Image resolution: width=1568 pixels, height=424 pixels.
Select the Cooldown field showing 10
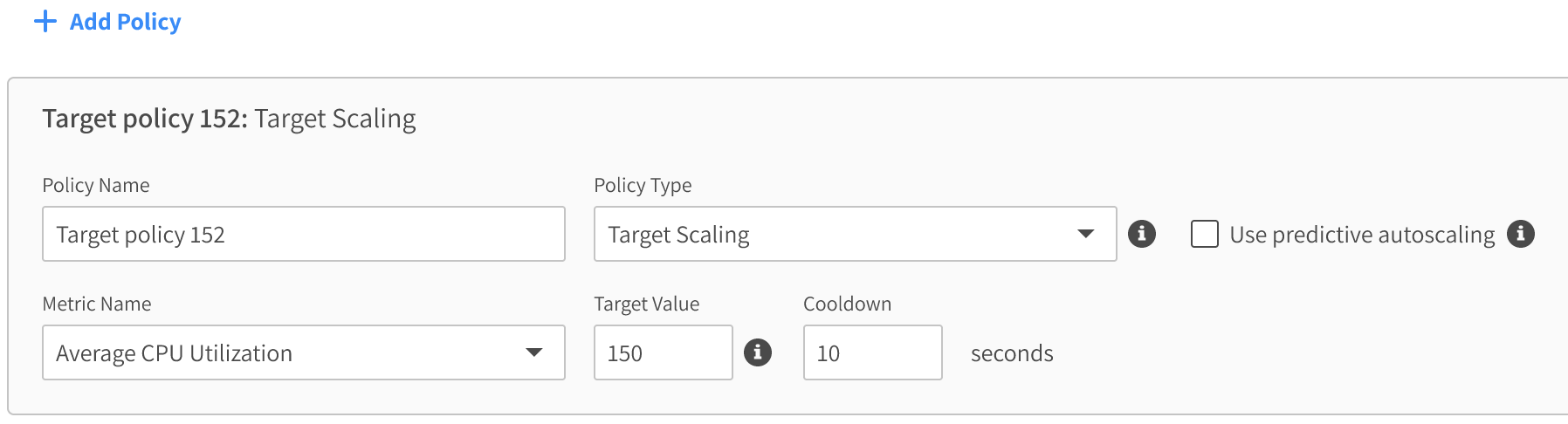point(872,352)
